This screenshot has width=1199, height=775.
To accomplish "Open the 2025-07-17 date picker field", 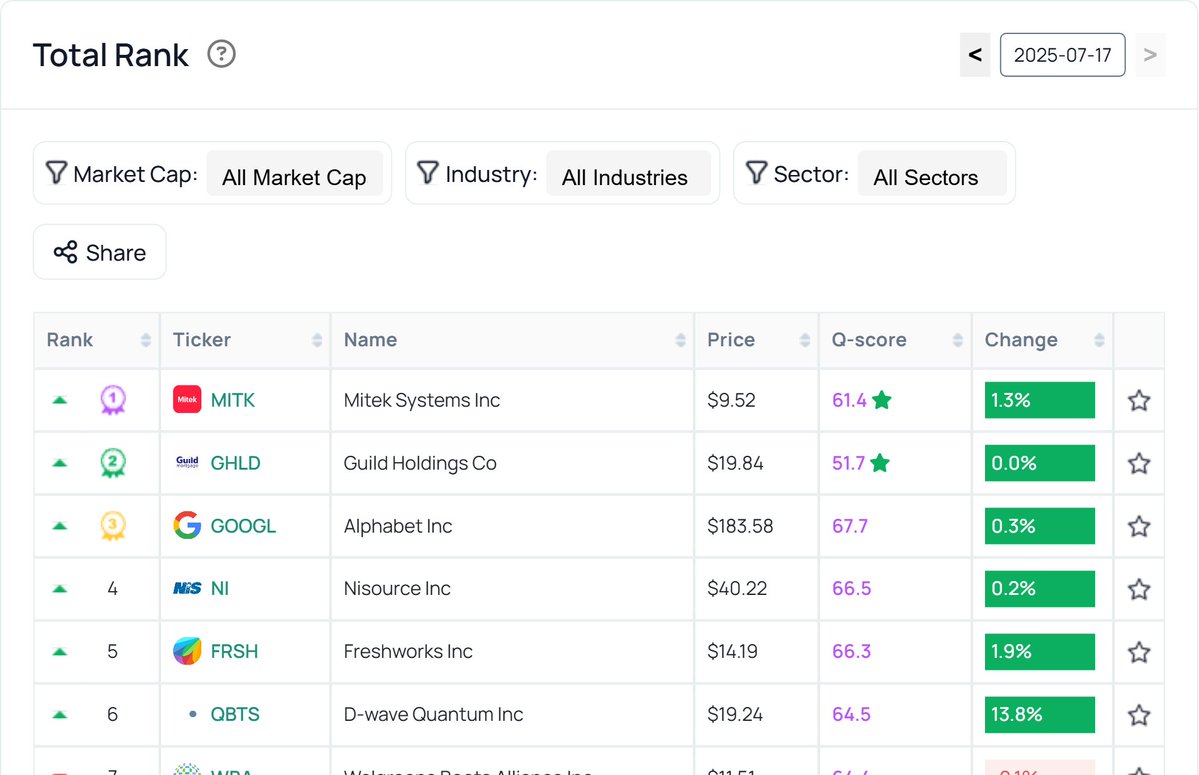I will 1062,55.
